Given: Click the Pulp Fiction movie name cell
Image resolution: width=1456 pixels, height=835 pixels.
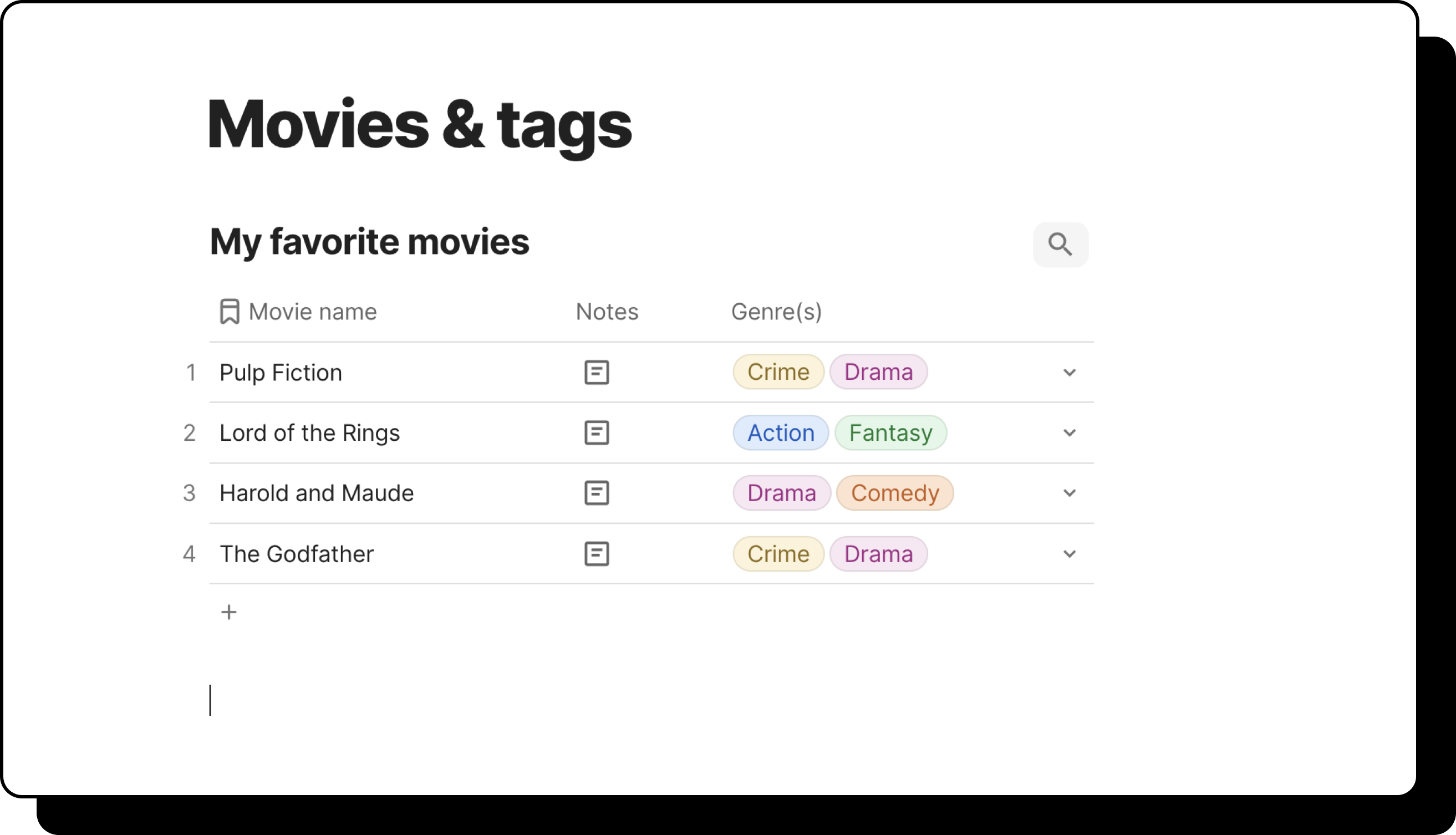Looking at the screenshot, I should [281, 373].
